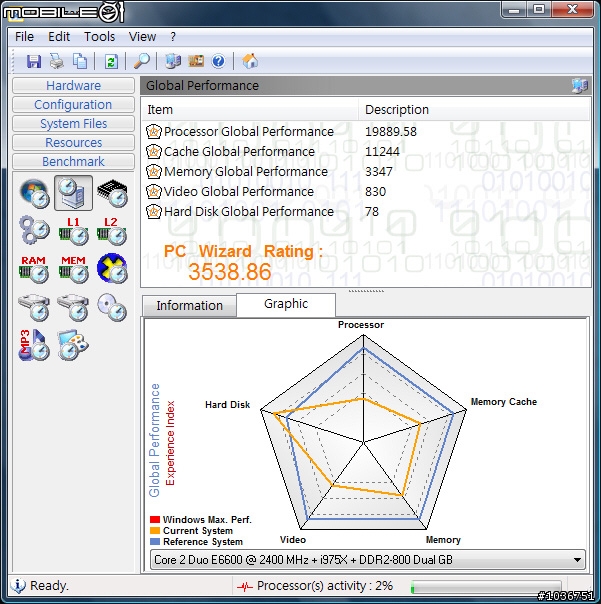Open the reference system dropdown Core 2 Duo E6600
Viewport: 601px width, 604px height.
[x=368, y=560]
